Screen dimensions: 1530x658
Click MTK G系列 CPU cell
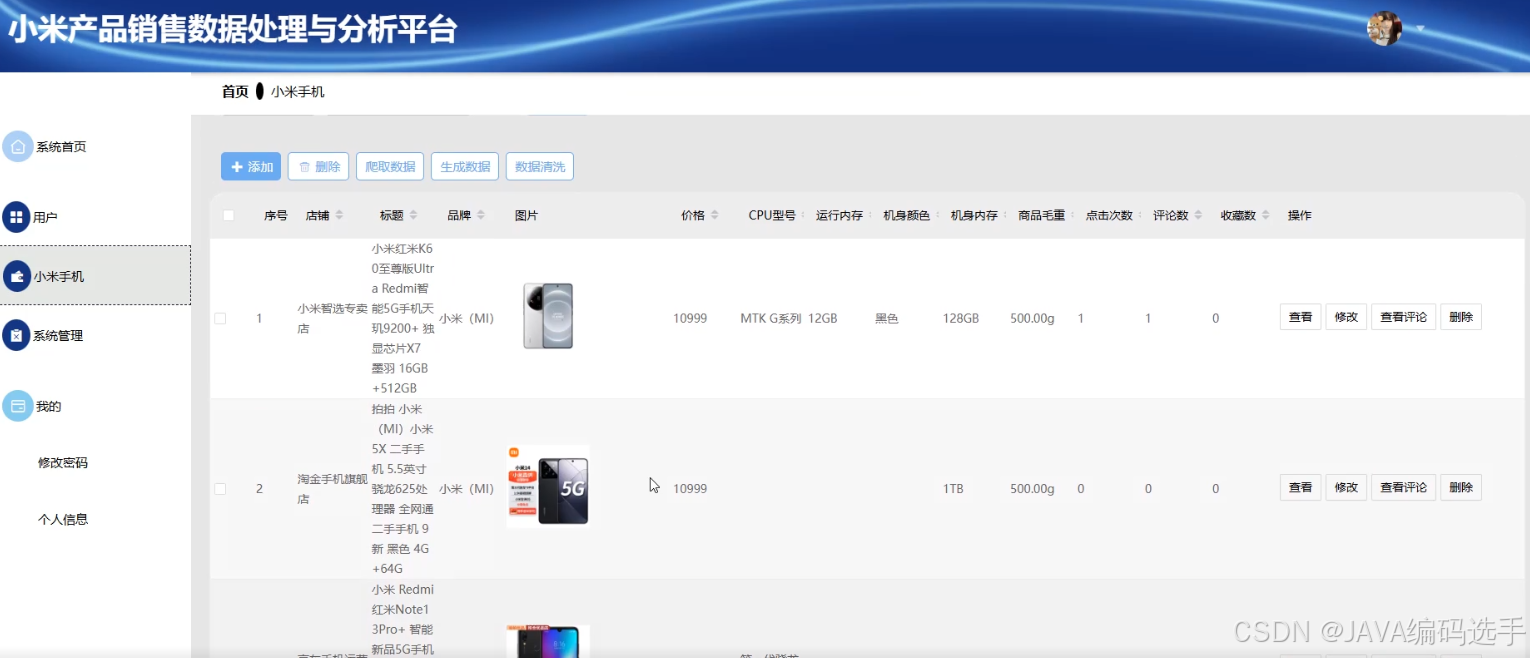(x=771, y=318)
